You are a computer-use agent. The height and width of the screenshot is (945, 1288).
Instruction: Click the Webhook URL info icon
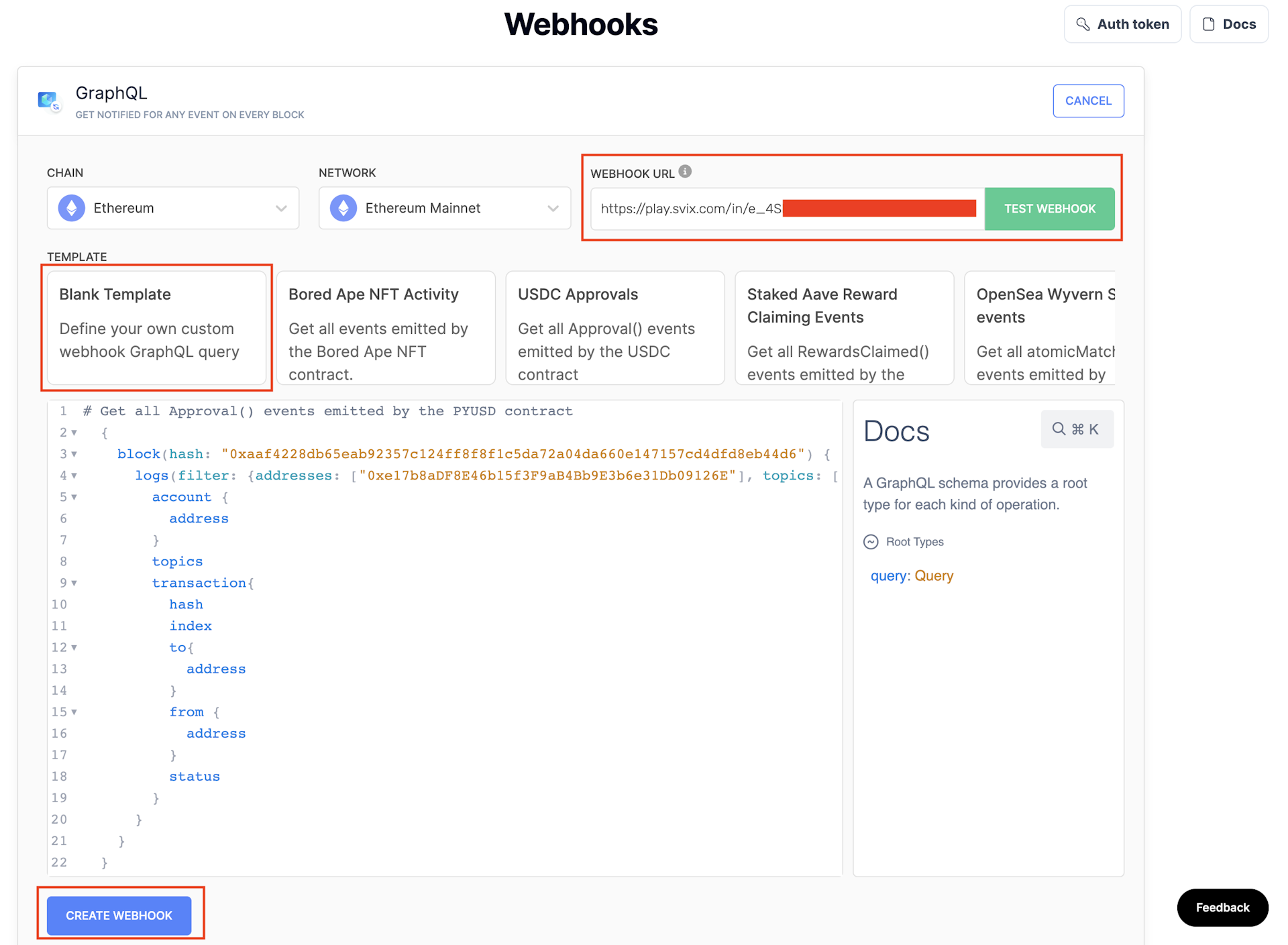(x=685, y=172)
